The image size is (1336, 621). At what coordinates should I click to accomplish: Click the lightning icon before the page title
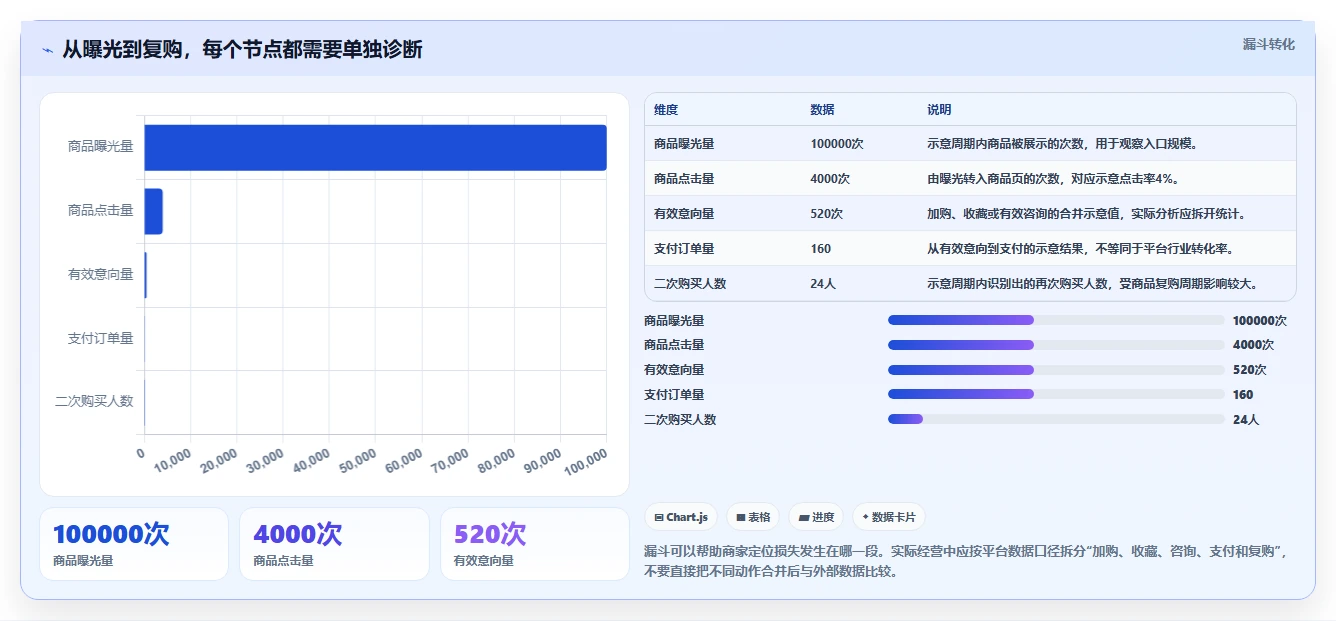coord(47,50)
